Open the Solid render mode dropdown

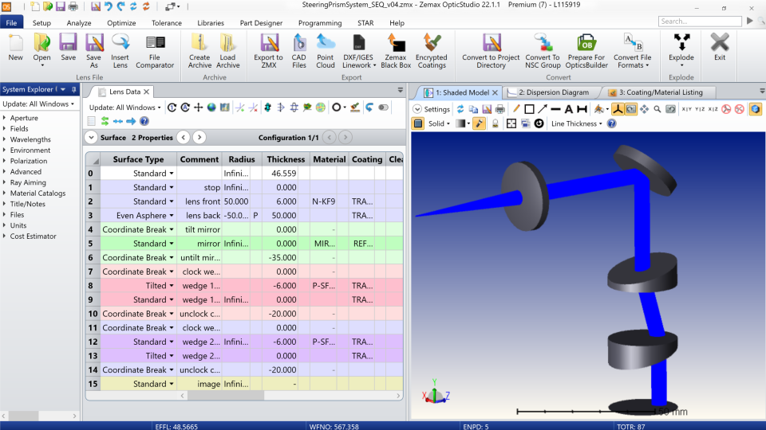pos(439,124)
